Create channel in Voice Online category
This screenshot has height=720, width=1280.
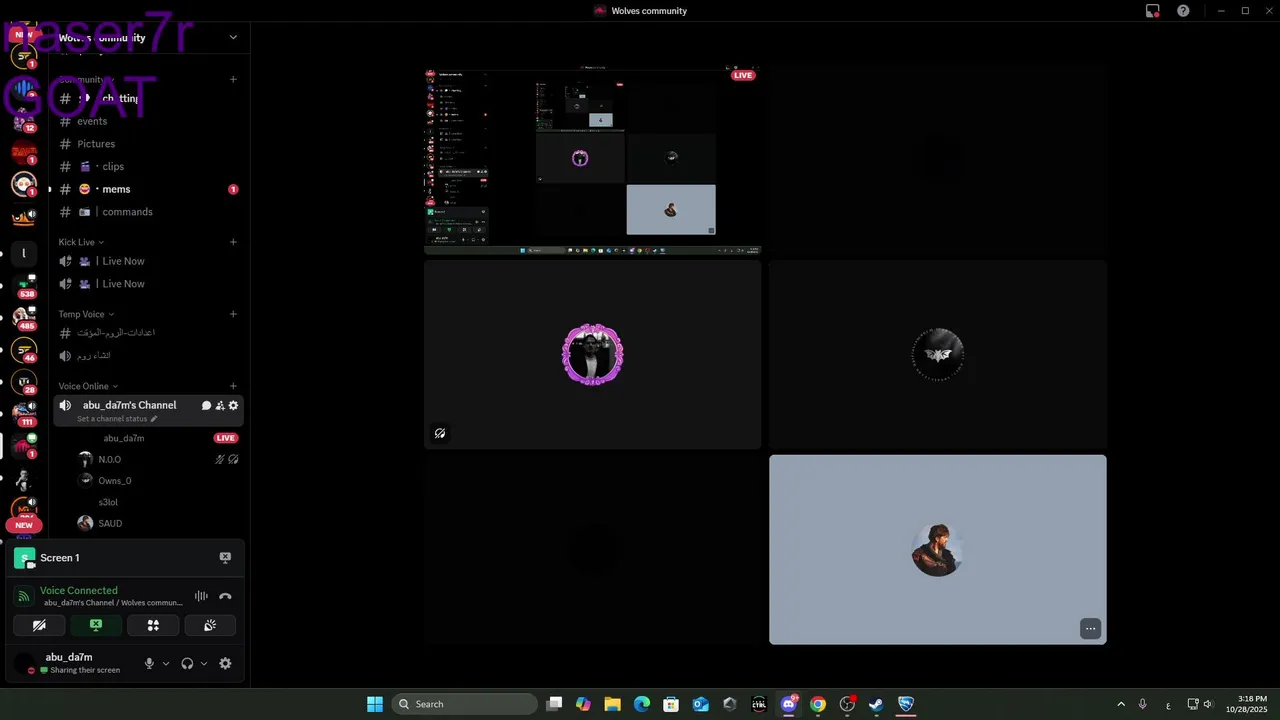coord(233,386)
